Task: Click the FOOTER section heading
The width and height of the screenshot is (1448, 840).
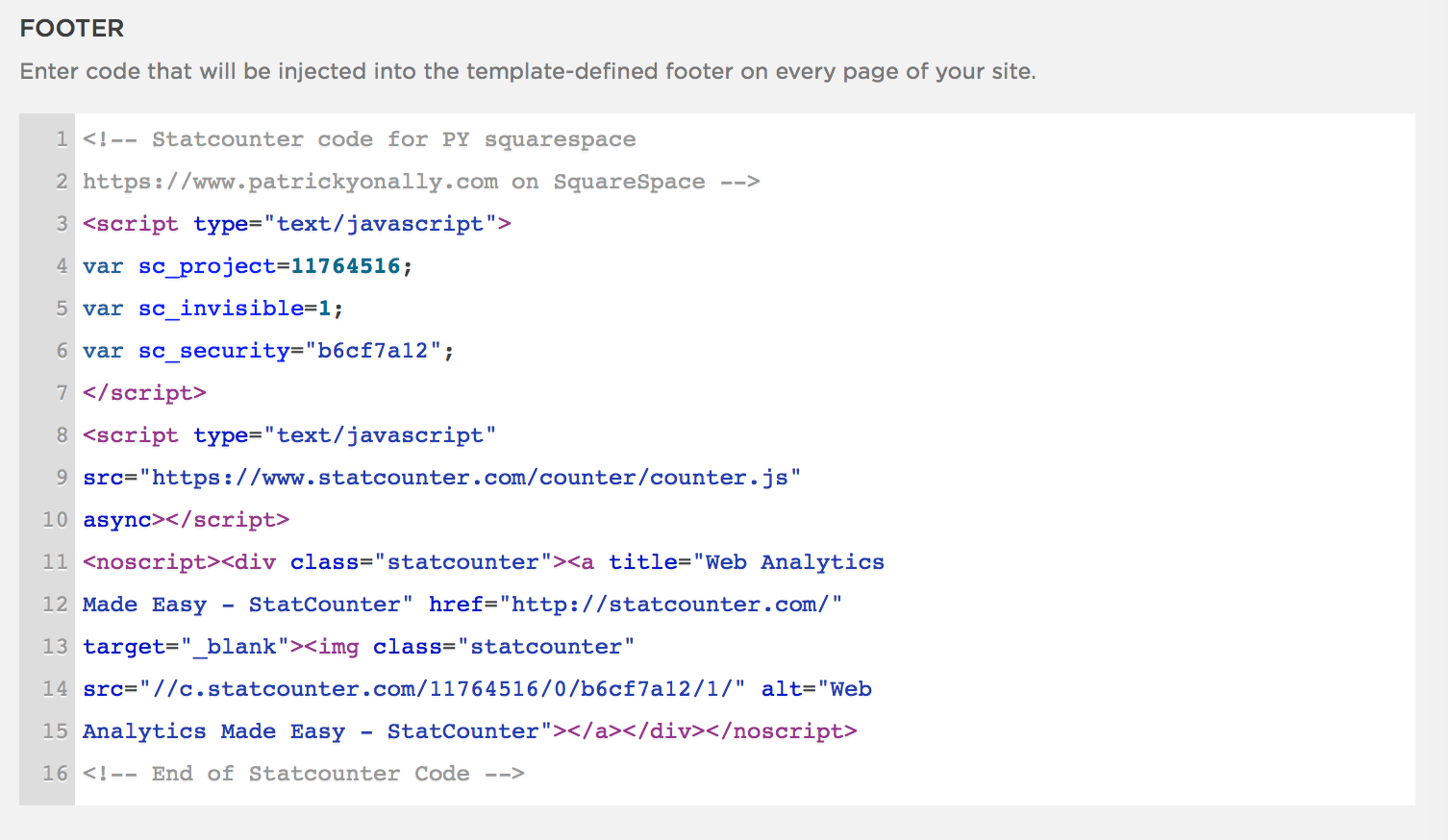Action: click(72, 28)
